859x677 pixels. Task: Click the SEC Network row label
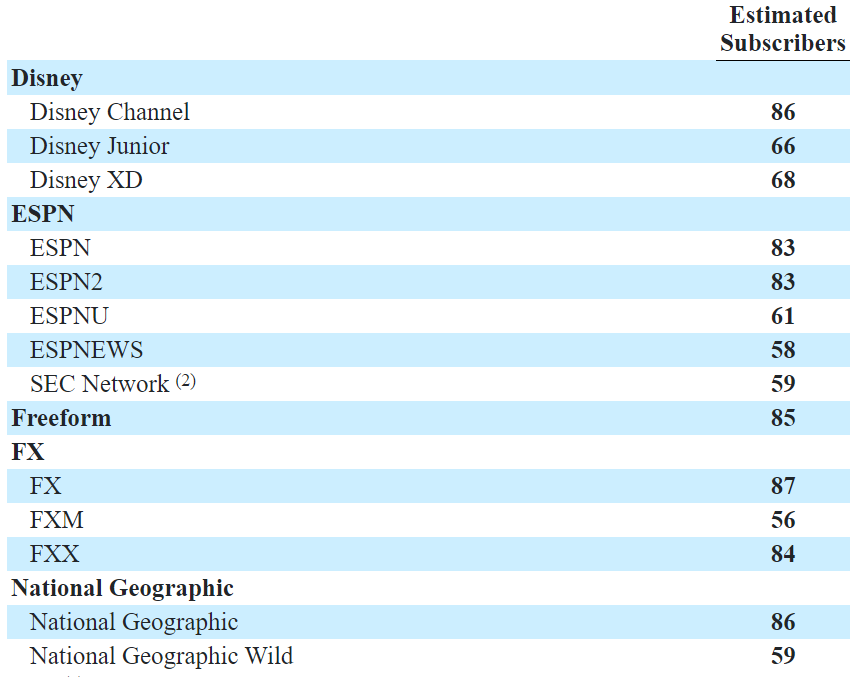pyautogui.click(x=100, y=384)
